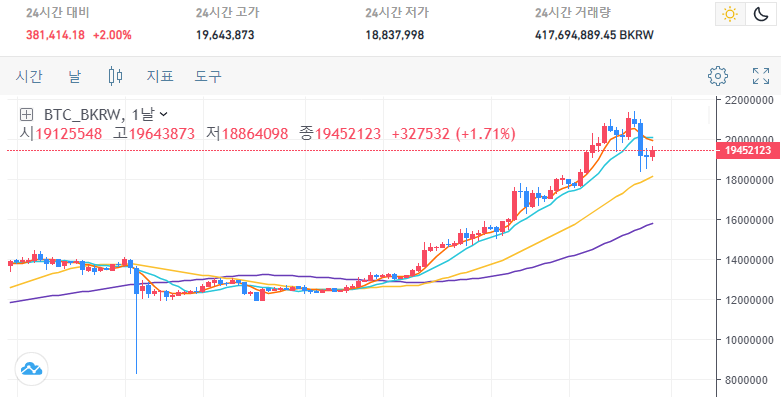Click the 종19452123 close price in legend
Image resolution: width=781 pixels, height=397 pixels.
click(340, 133)
